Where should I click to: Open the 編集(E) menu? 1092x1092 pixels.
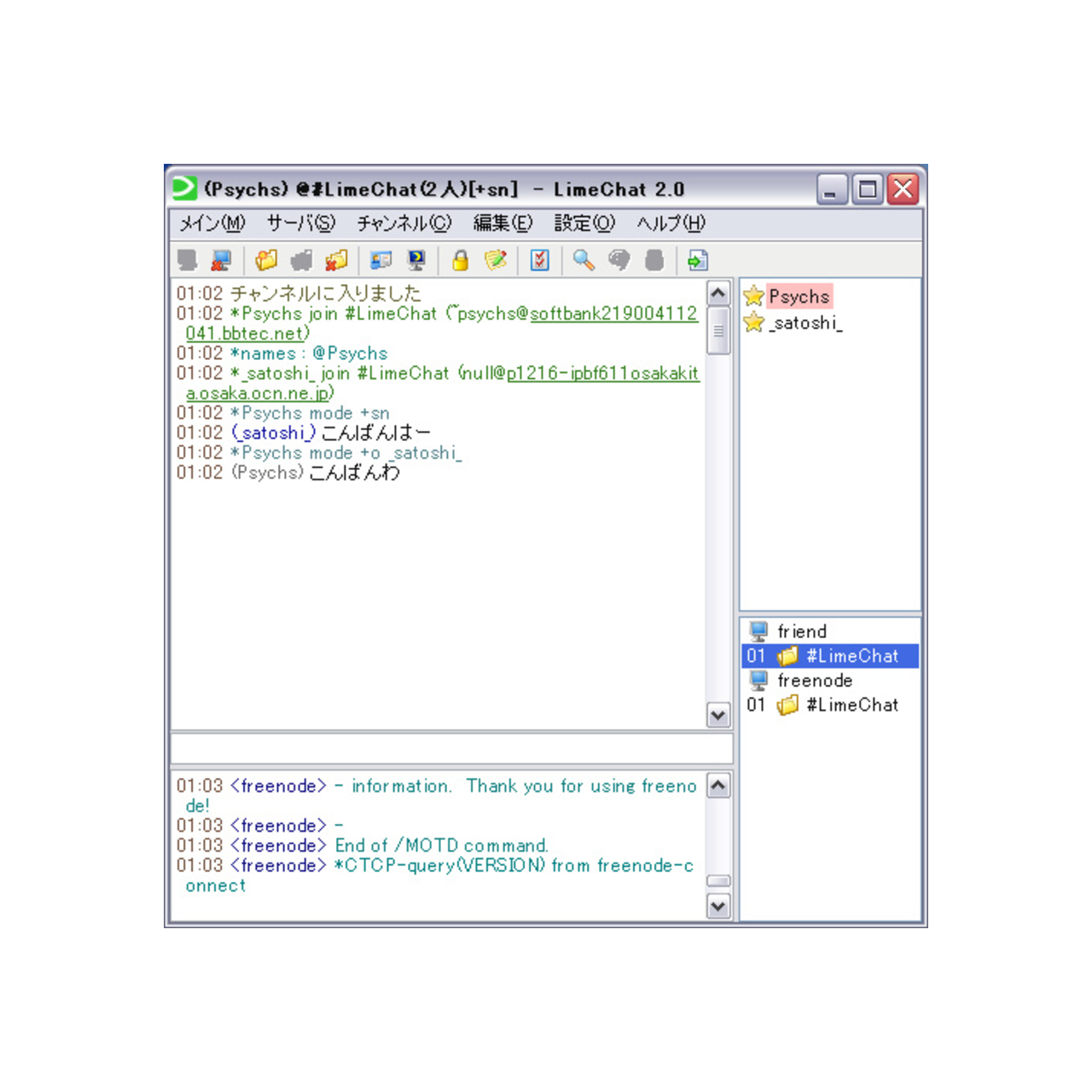point(503,224)
